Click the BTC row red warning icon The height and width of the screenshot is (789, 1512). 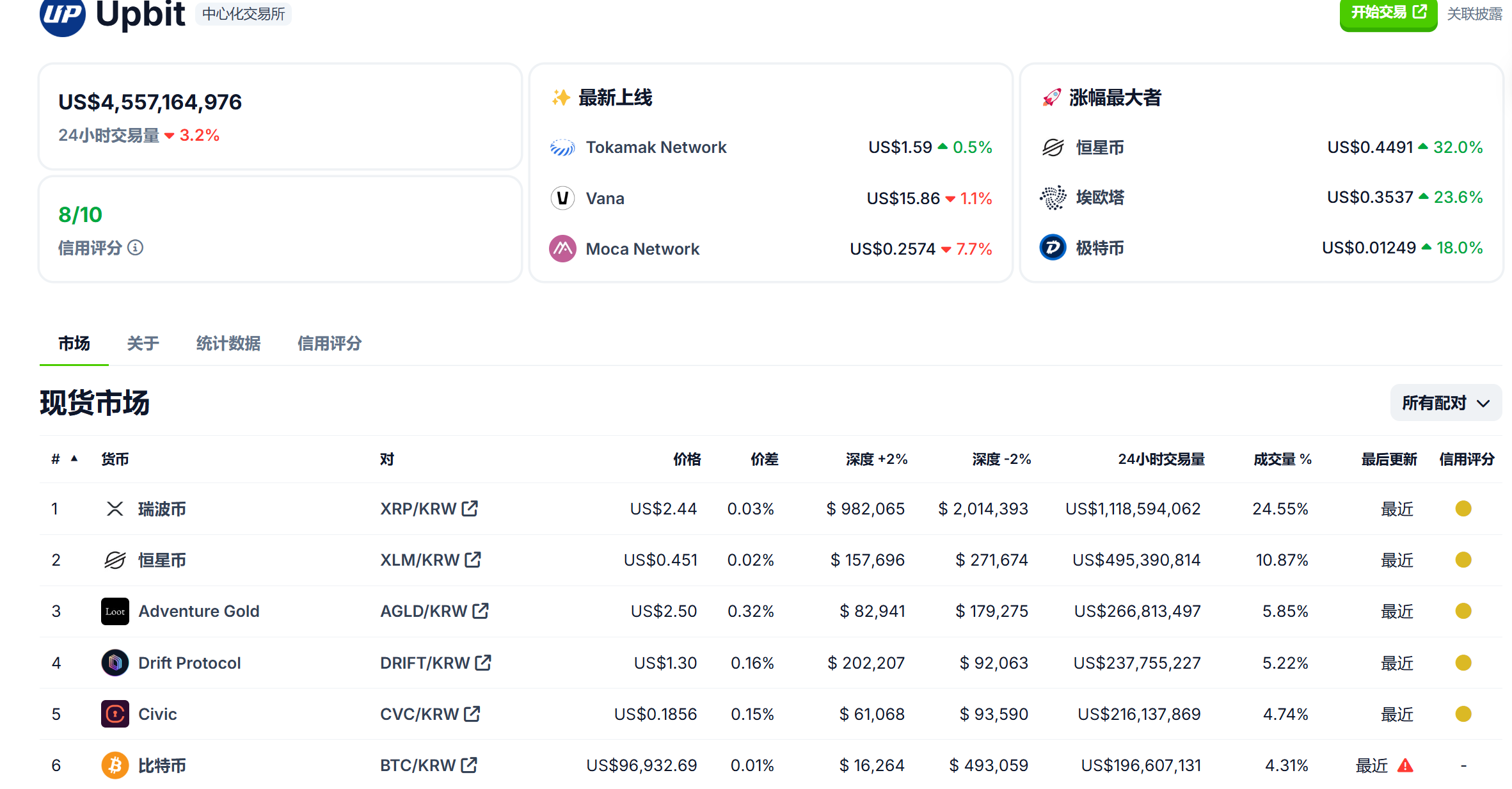[1405, 765]
